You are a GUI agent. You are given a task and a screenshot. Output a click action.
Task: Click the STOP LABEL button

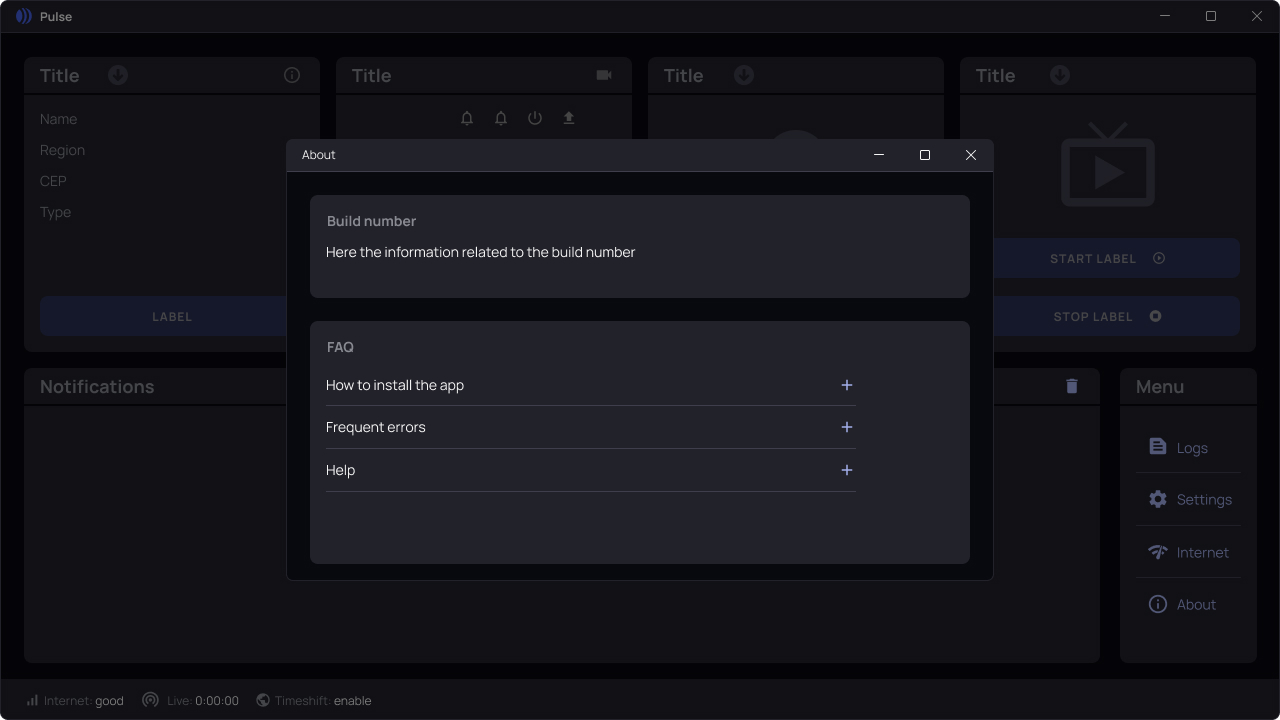(1108, 316)
